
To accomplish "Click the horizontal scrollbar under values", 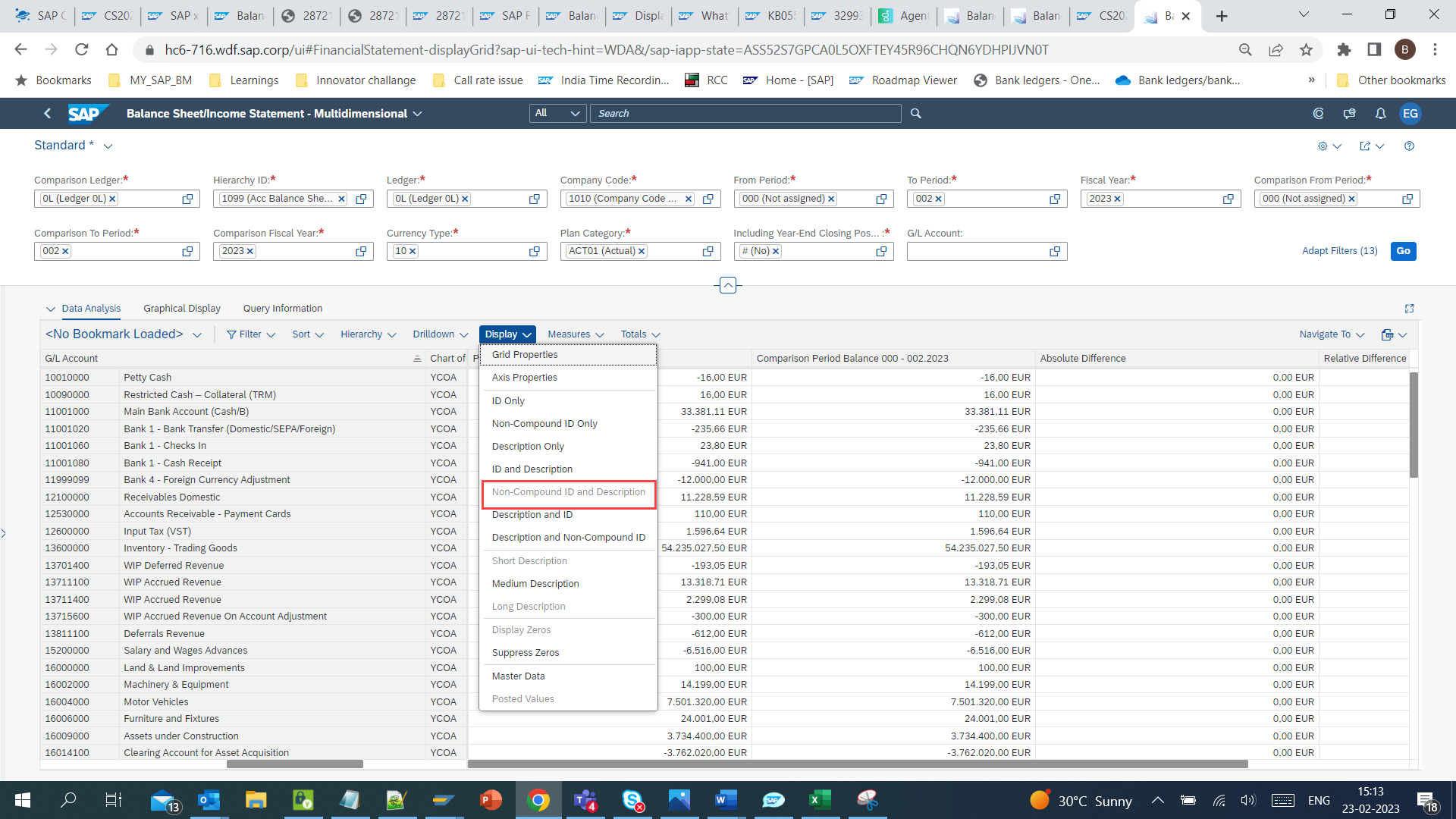I will 857,764.
